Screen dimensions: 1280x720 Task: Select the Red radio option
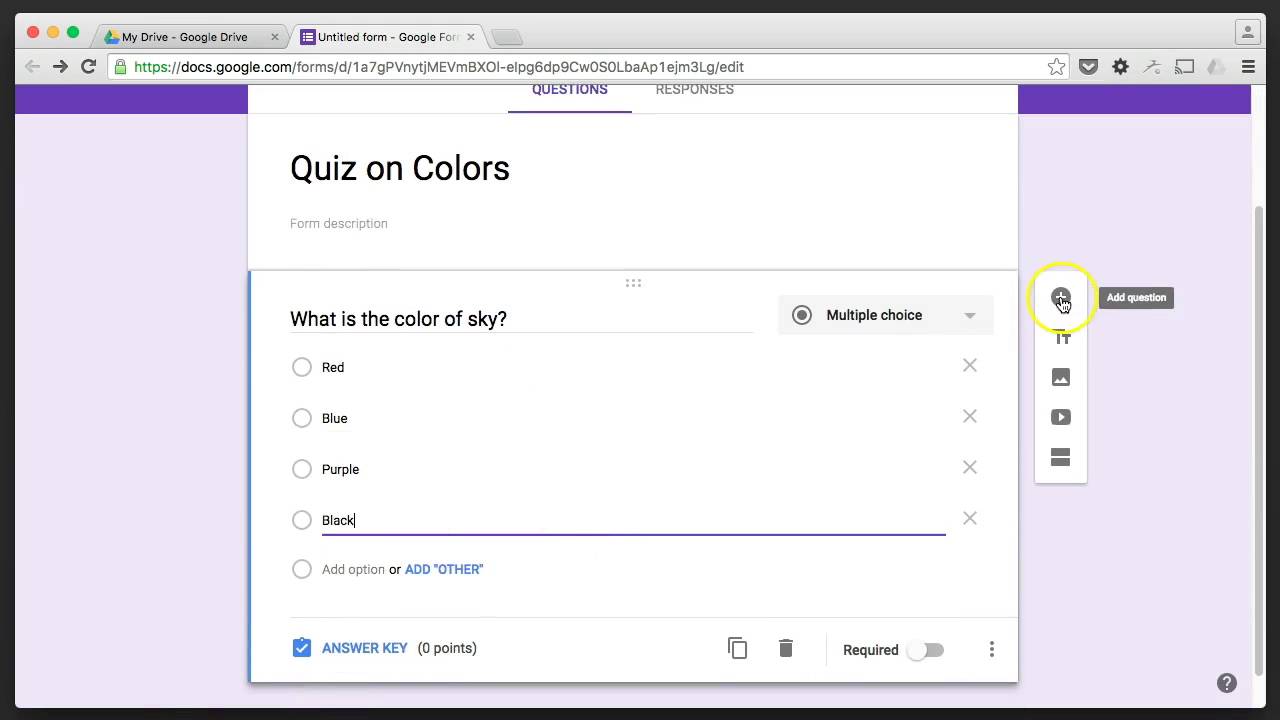pyautogui.click(x=302, y=367)
